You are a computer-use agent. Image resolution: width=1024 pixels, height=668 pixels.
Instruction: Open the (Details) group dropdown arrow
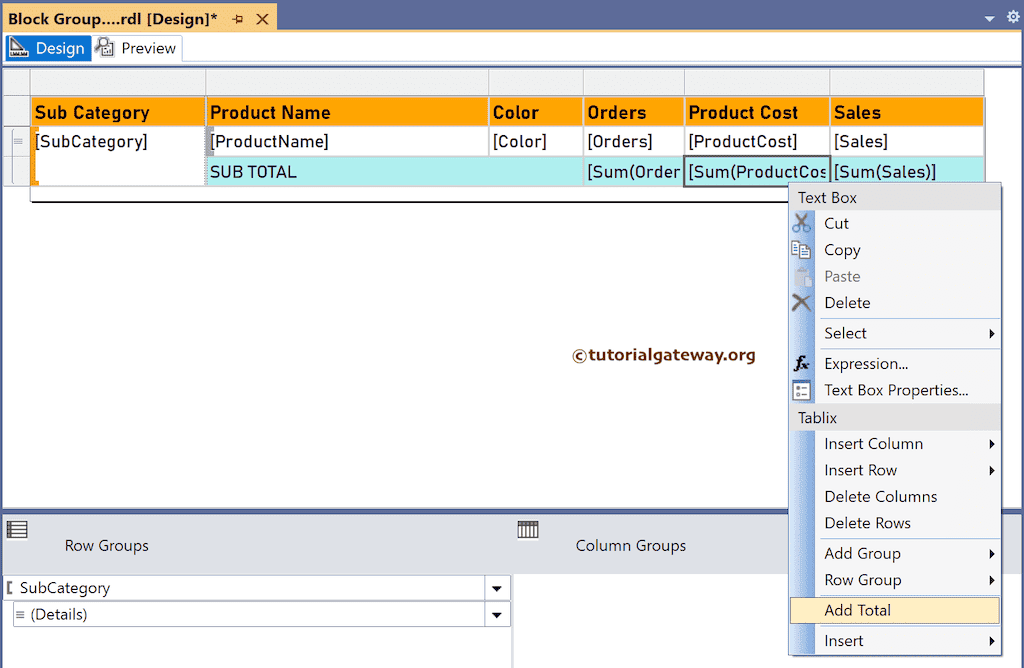click(x=497, y=614)
